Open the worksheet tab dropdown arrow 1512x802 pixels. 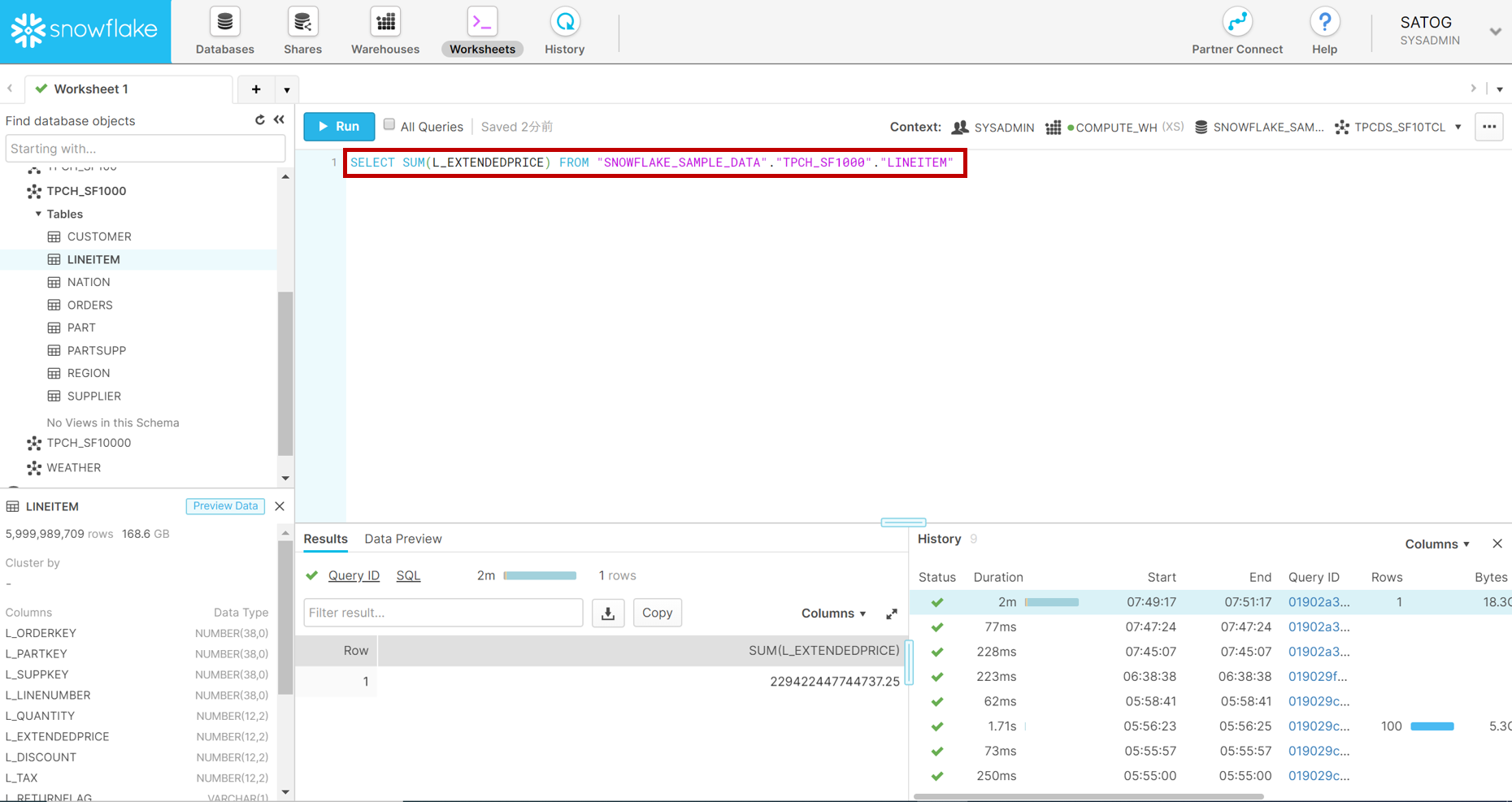[287, 89]
